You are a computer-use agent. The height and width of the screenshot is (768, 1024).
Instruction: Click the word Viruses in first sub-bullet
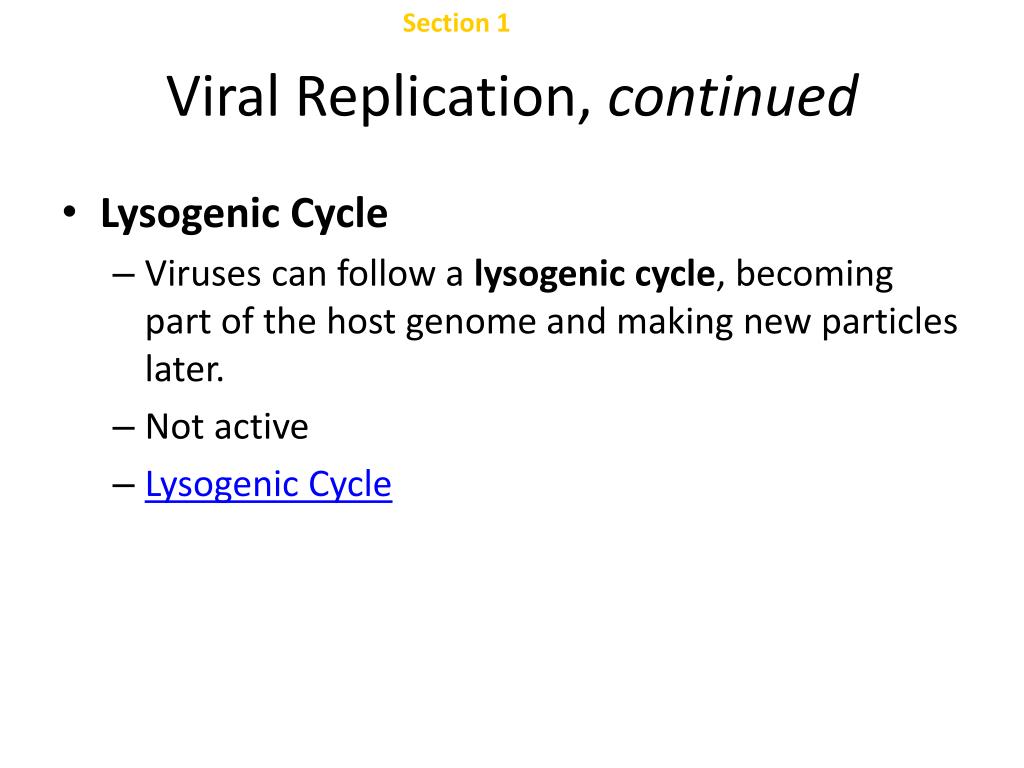204,274
